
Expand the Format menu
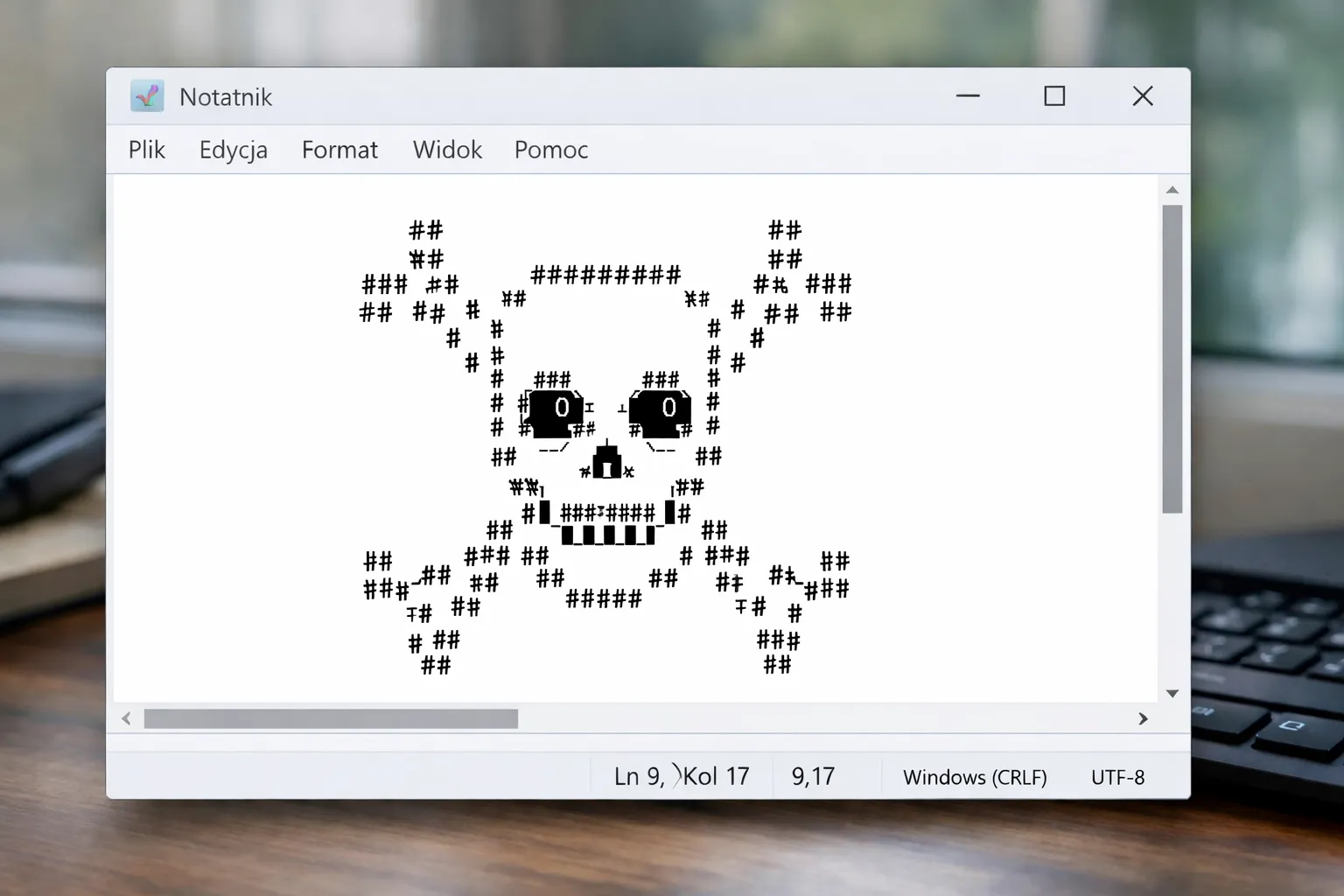[339, 150]
